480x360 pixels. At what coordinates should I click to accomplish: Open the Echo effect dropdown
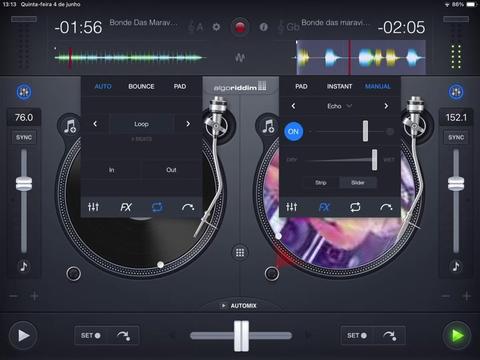coord(339,106)
